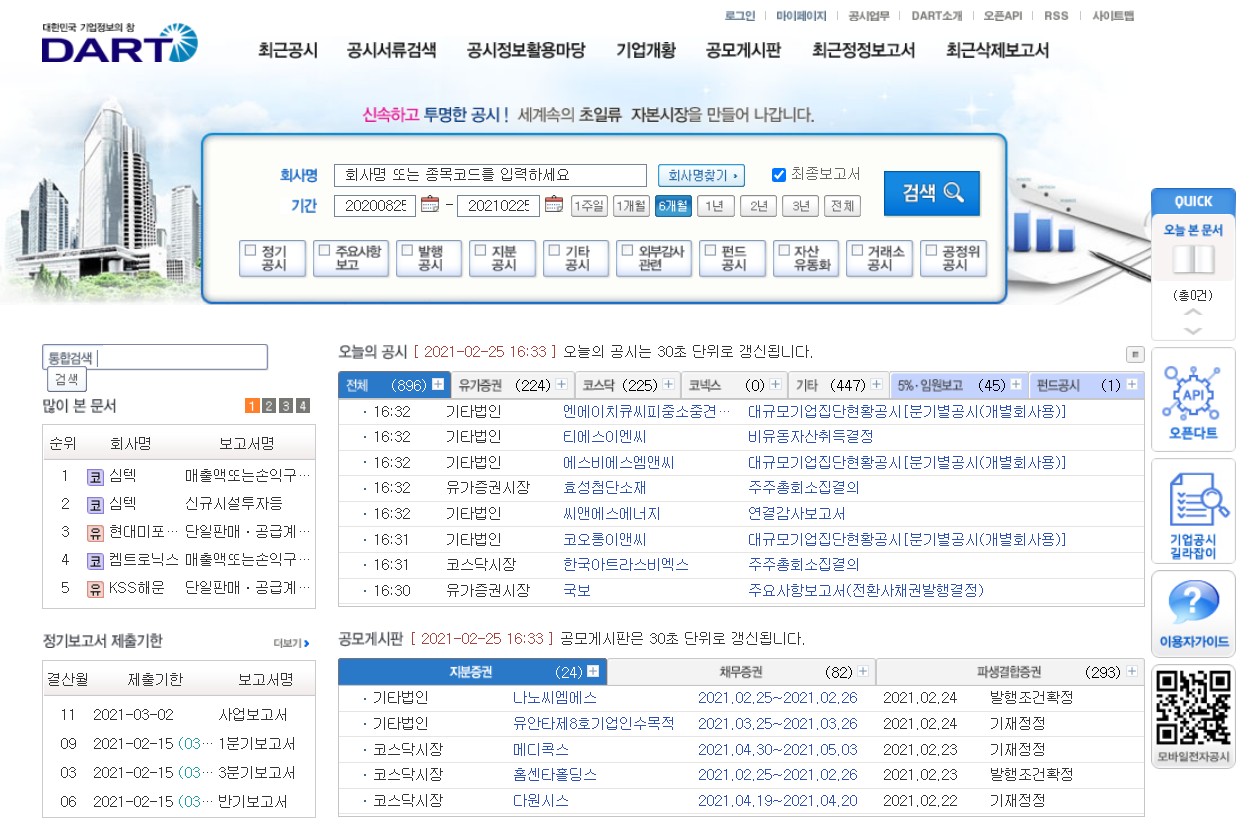
Task: Open the 효성첨단소재 company link
Action: pos(605,488)
